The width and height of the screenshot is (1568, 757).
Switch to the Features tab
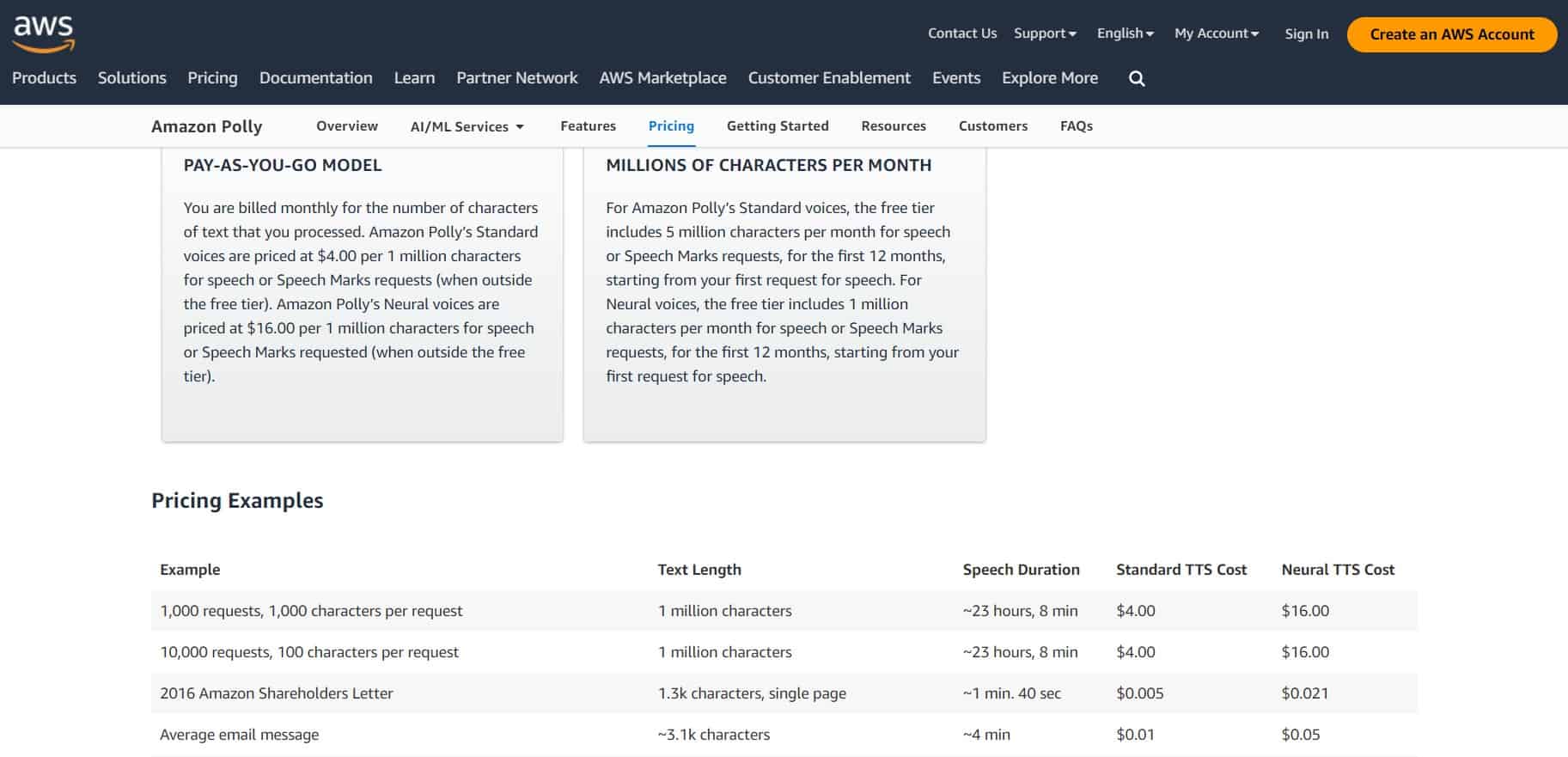[x=588, y=125]
